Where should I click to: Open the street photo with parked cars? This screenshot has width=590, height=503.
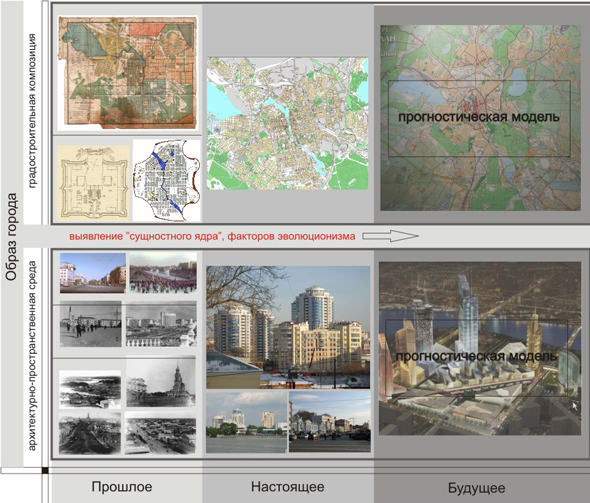pos(330,421)
